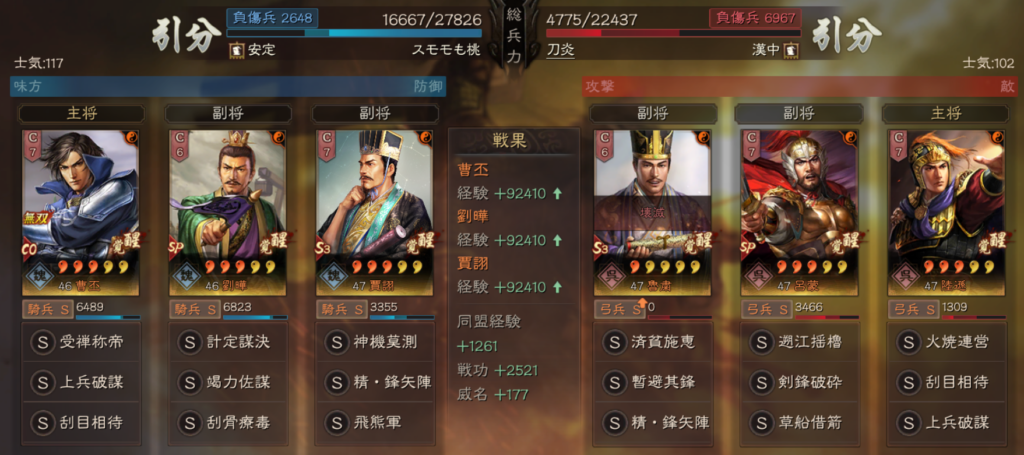Click the 騎兵 S troop badge under 曹丕
The image size is (1024, 455).
pyautogui.click(x=47, y=309)
